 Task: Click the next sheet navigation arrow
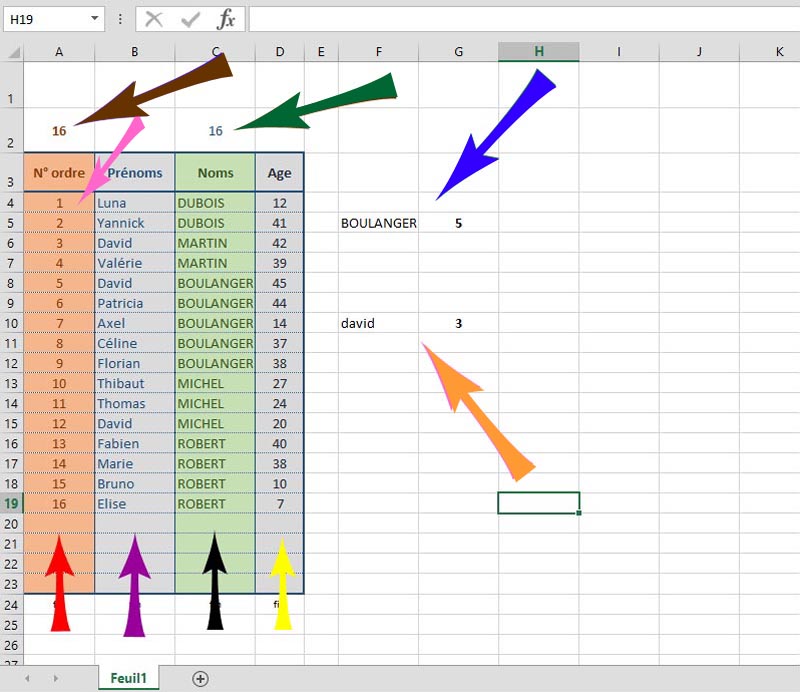coord(56,678)
